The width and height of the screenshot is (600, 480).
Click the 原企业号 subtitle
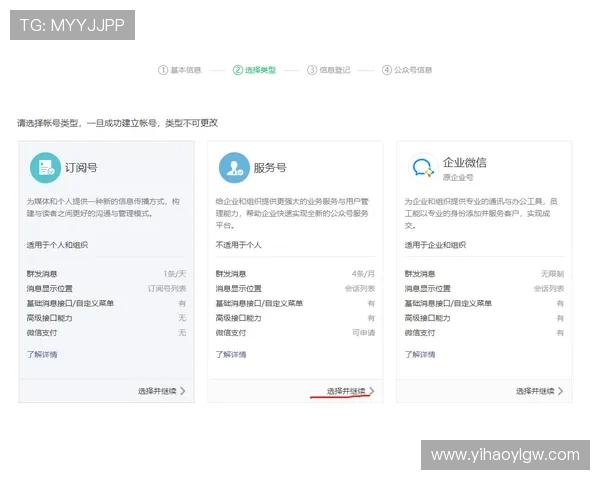pyautogui.click(x=458, y=178)
